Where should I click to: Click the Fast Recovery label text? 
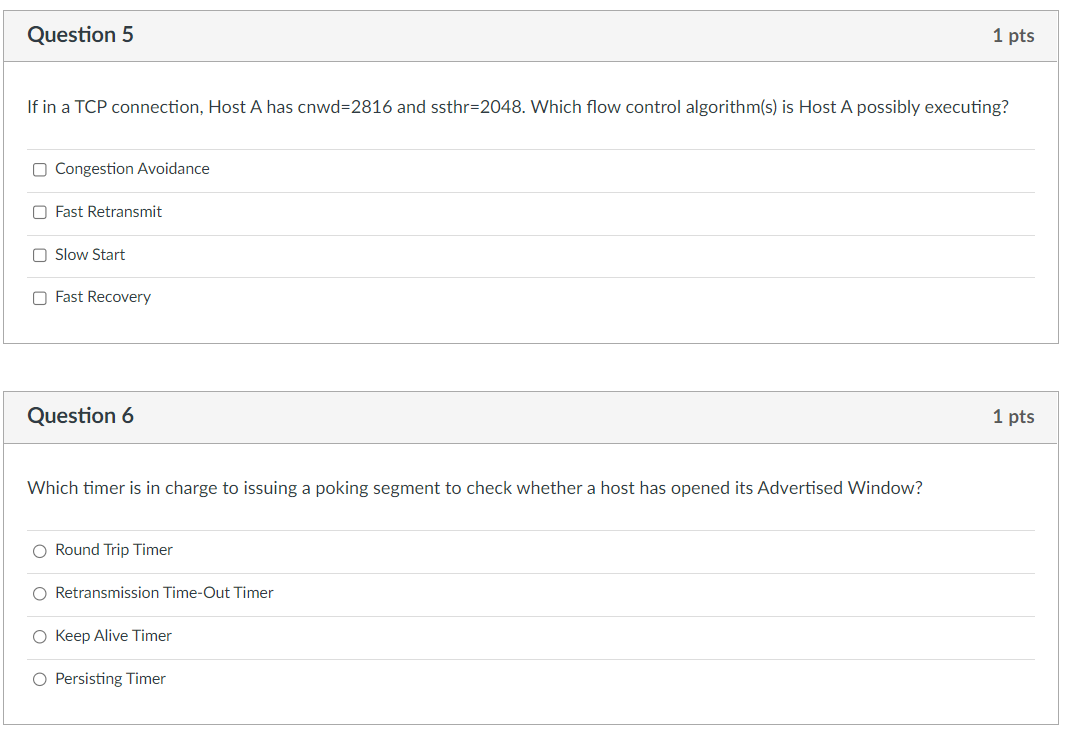point(102,297)
